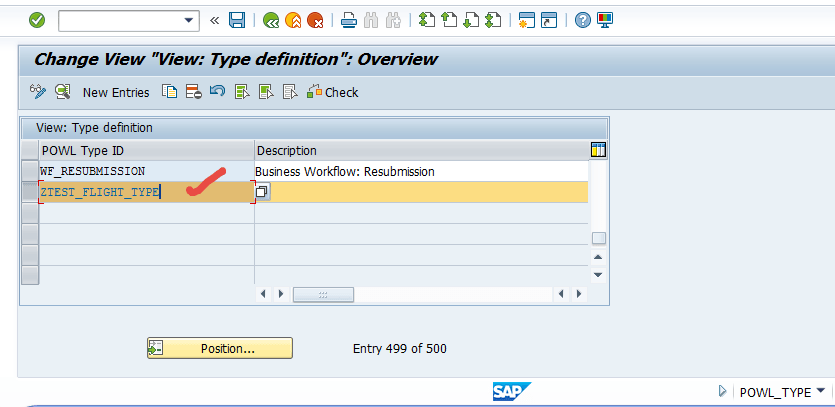Click the green Enter checkmark icon

(x=36, y=20)
